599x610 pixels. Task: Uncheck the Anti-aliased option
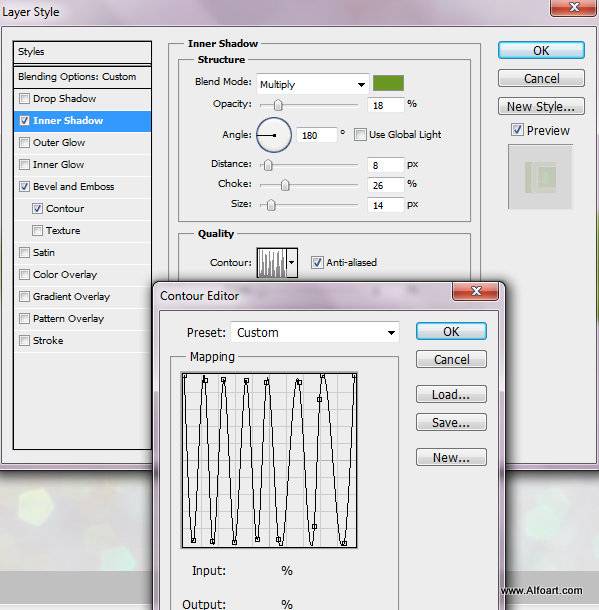(317, 263)
